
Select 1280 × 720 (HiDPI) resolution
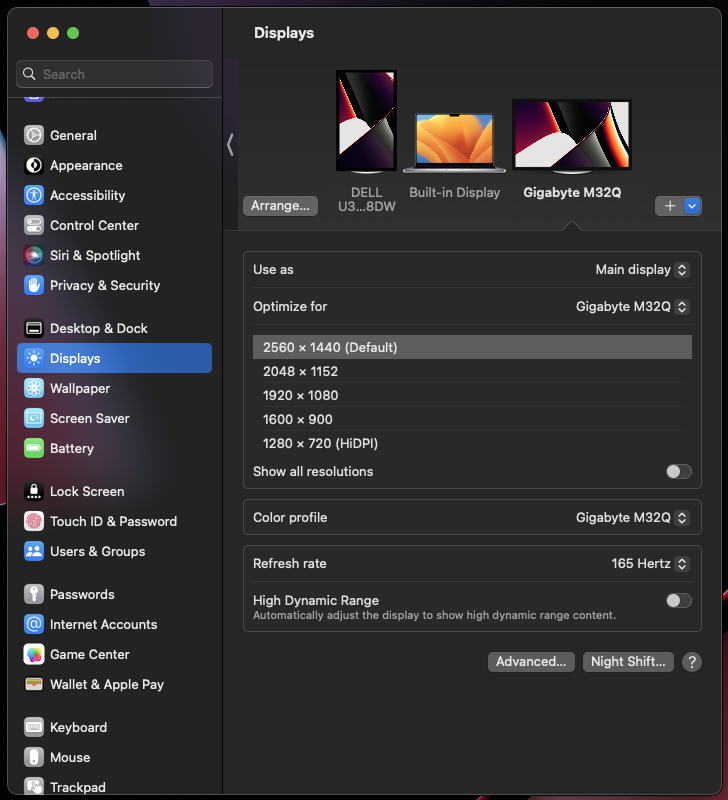pyautogui.click(x=472, y=443)
